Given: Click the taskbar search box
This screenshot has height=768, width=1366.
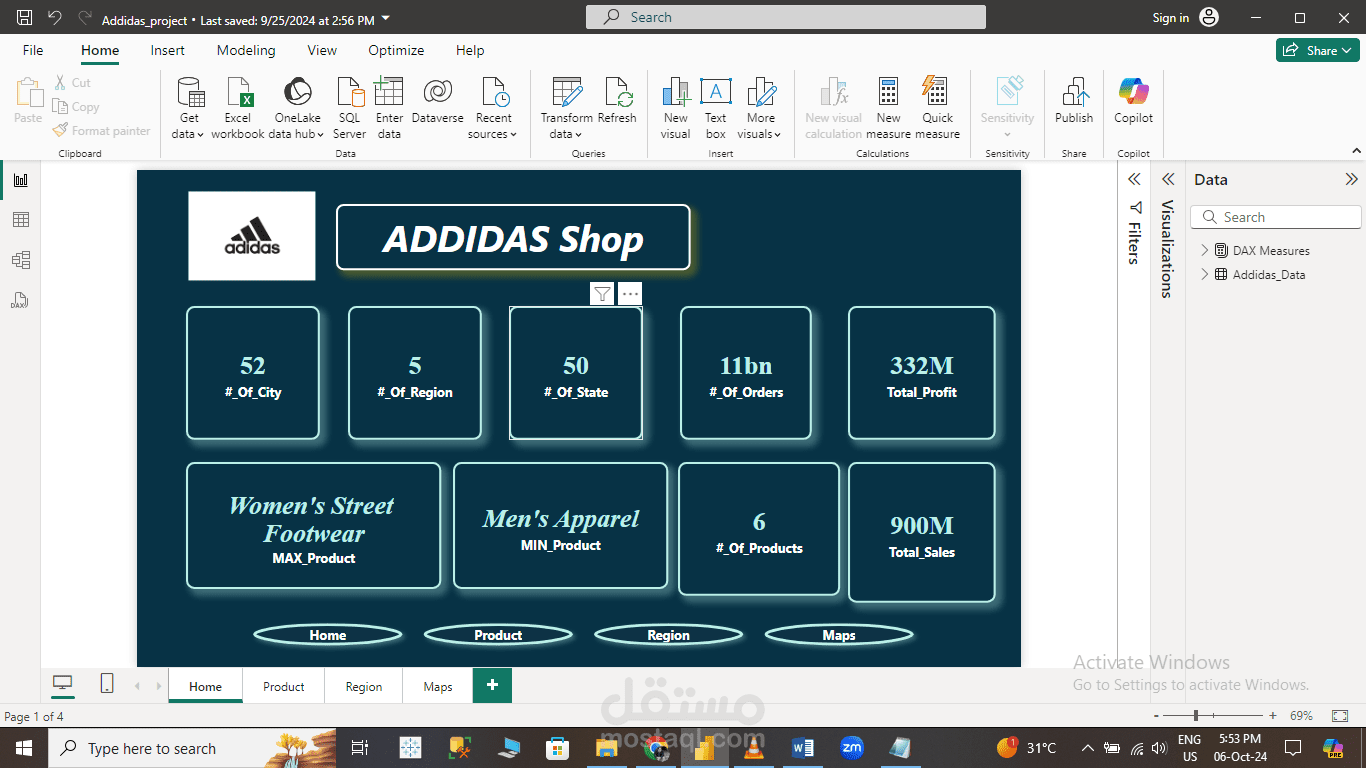Looking at the screenshot, I should click(194, 748).
